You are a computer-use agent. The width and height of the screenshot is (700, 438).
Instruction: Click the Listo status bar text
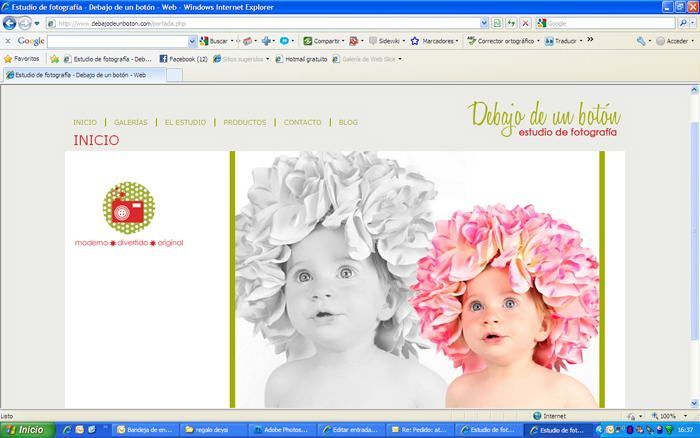pos(7,416)
